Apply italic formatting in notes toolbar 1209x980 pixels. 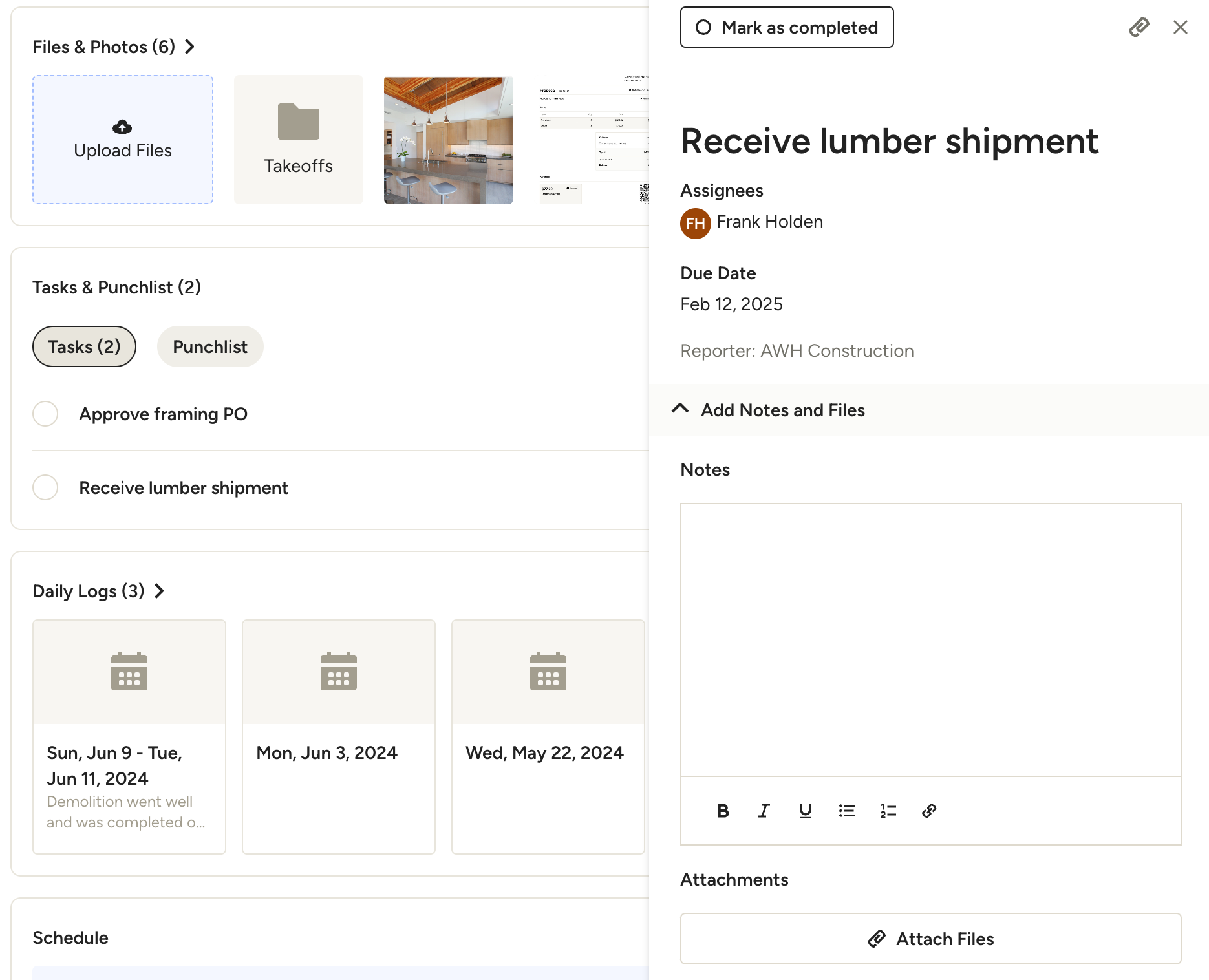pyautogui.click(x=764, y=811)
